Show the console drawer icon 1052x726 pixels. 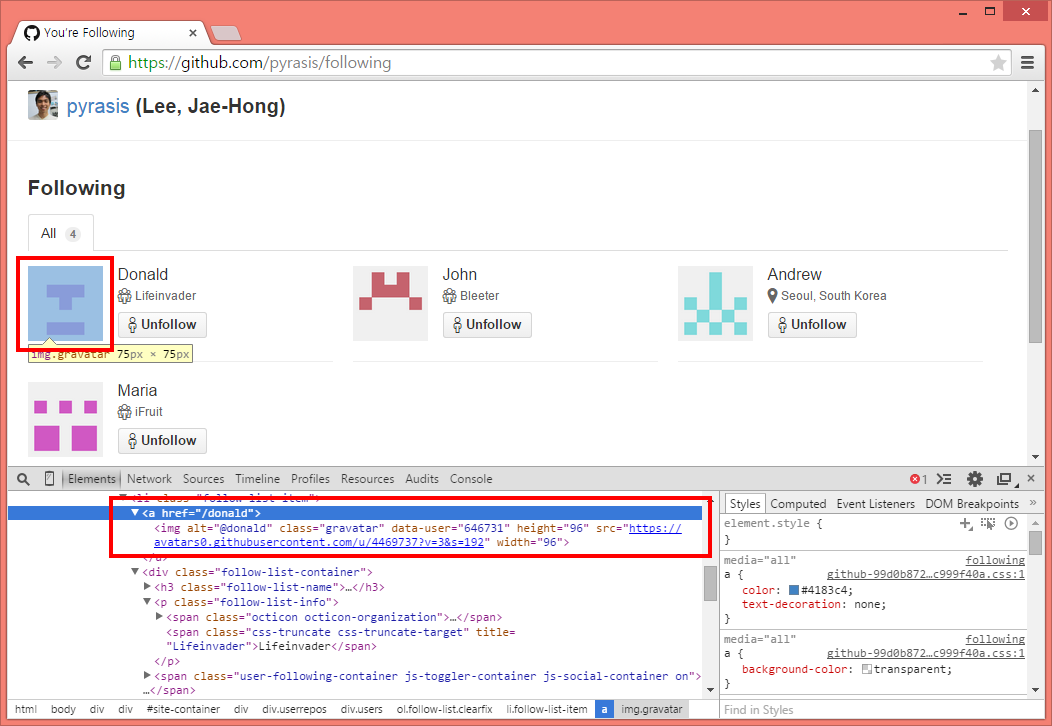click(944, 479)
